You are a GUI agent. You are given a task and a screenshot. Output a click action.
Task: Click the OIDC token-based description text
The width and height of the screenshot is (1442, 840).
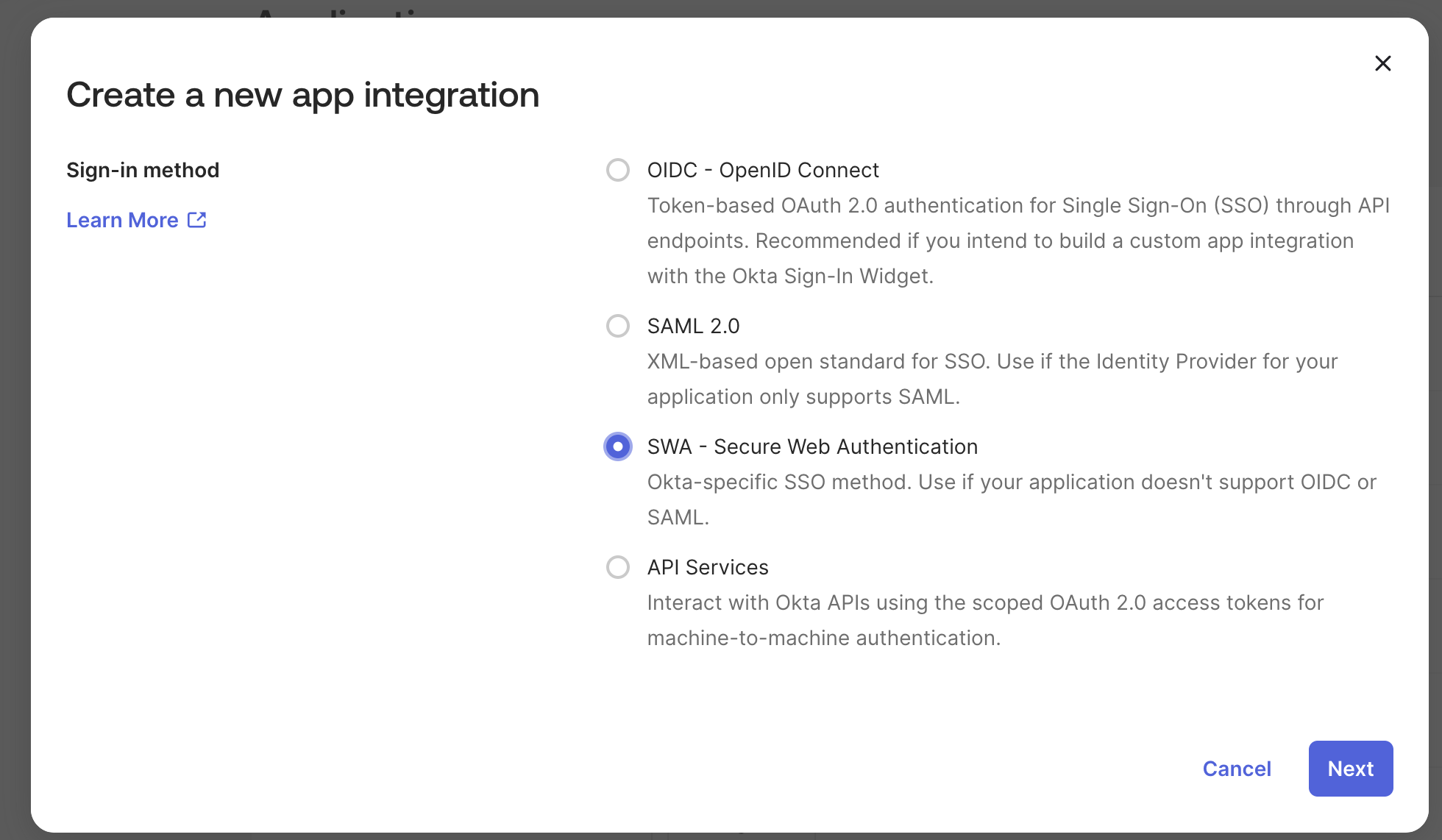point(1015,241)
